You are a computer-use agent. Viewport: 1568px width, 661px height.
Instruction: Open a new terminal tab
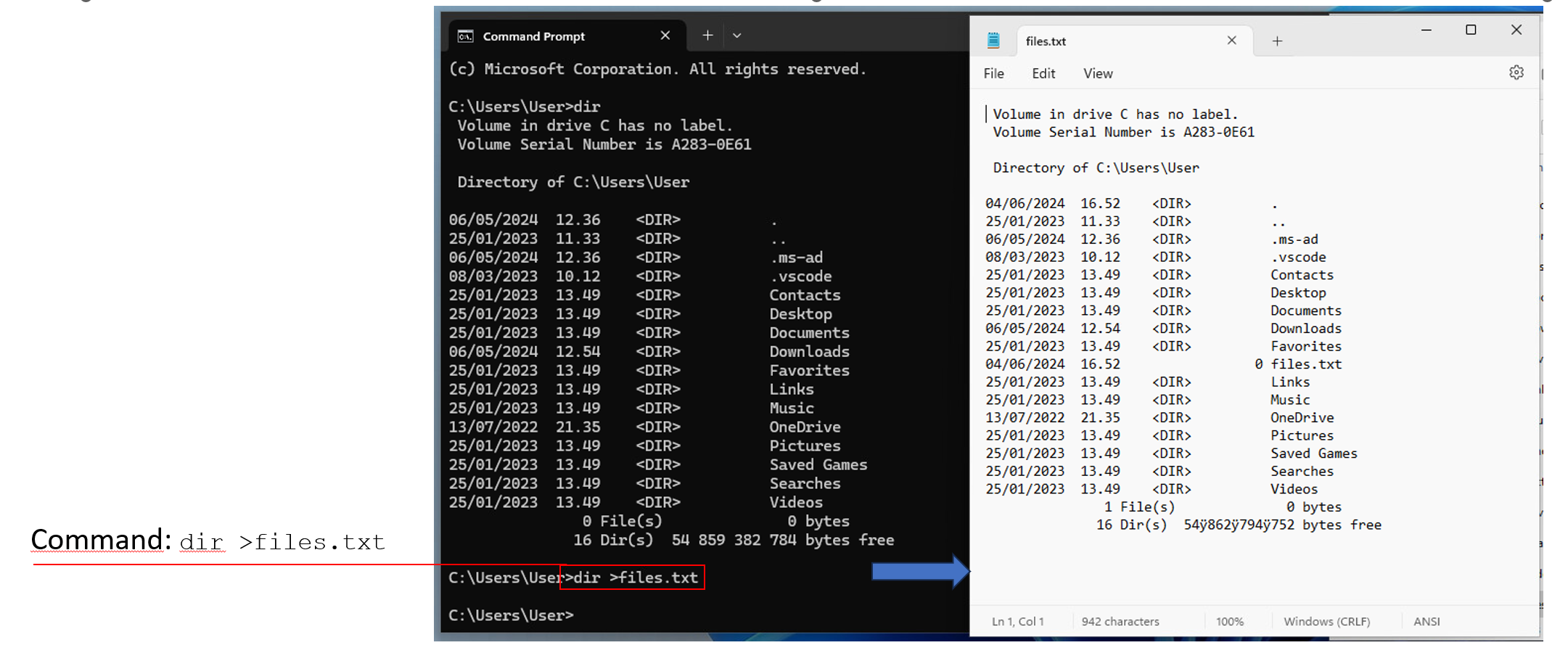point(707,36)
